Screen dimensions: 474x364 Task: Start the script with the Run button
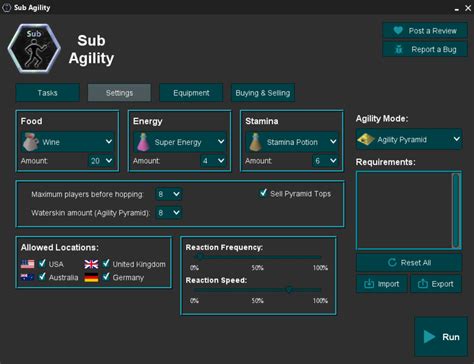(441, 337)
